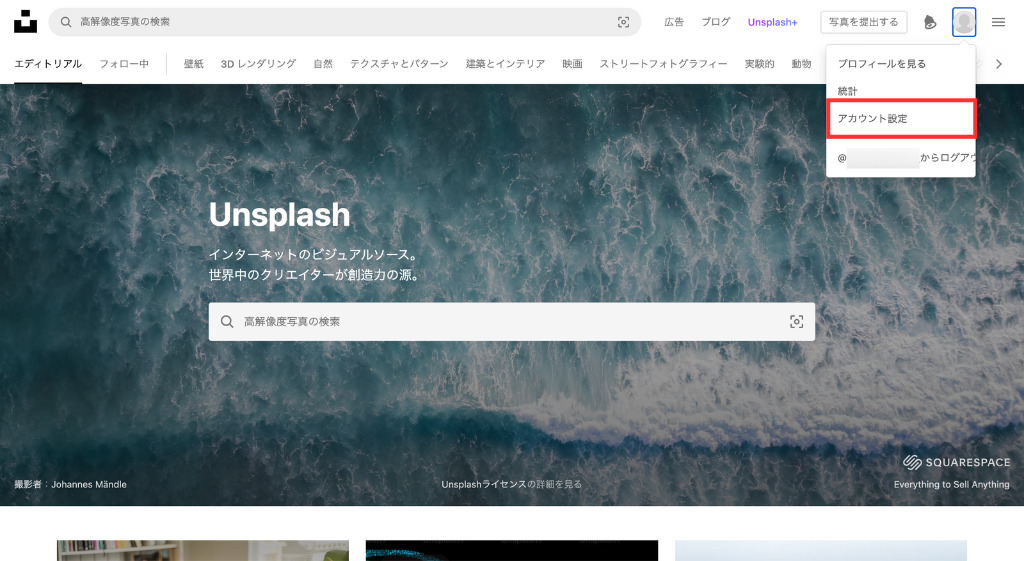Select the フォロー中 tab
1024x561 pixels.
coord(124,64)
